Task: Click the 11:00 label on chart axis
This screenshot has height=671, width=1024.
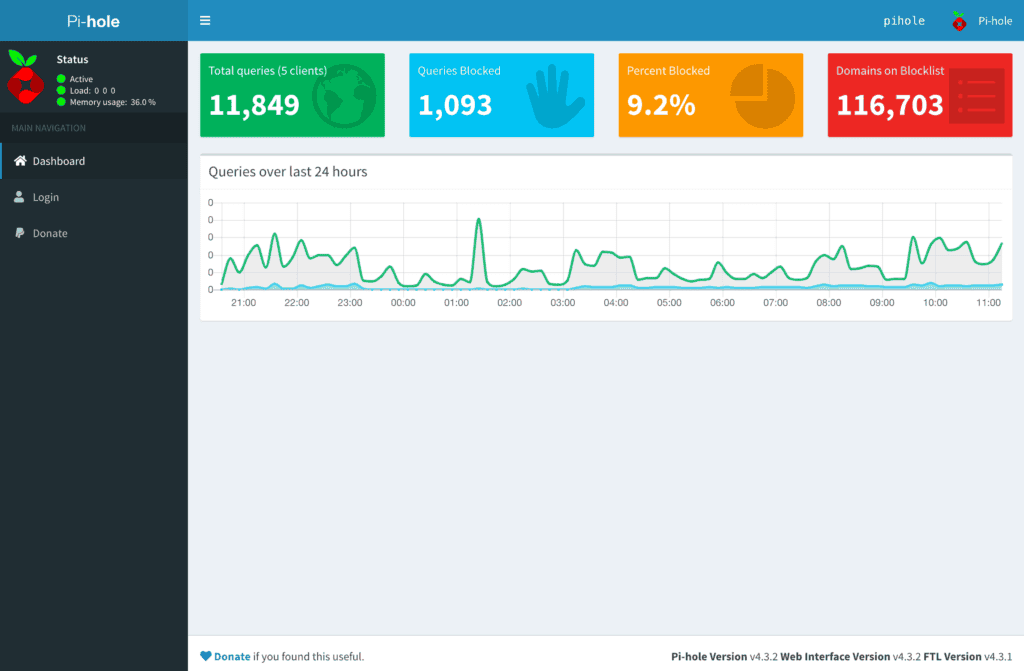Action: click(988, 303)
